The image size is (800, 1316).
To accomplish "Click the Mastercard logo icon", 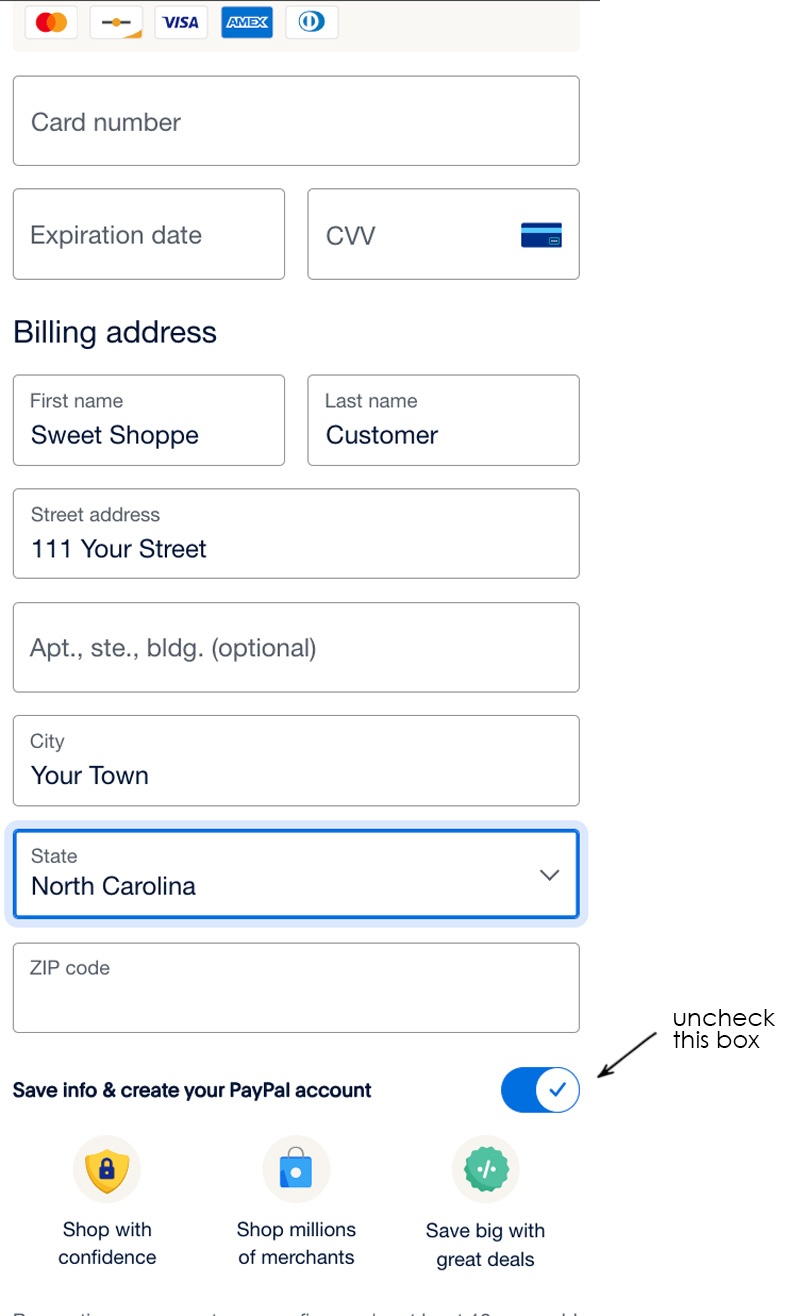I will [x=50, y=21].
